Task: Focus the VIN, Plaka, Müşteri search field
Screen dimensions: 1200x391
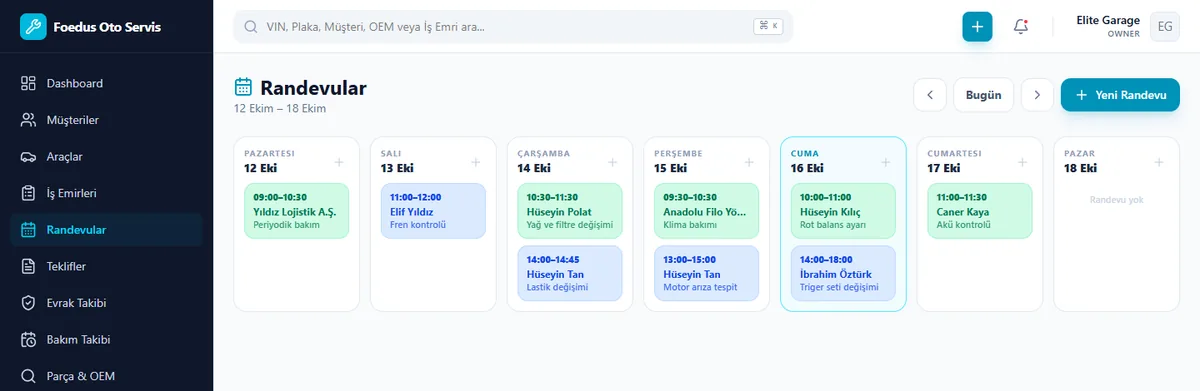Action: [x=513, y=26]
